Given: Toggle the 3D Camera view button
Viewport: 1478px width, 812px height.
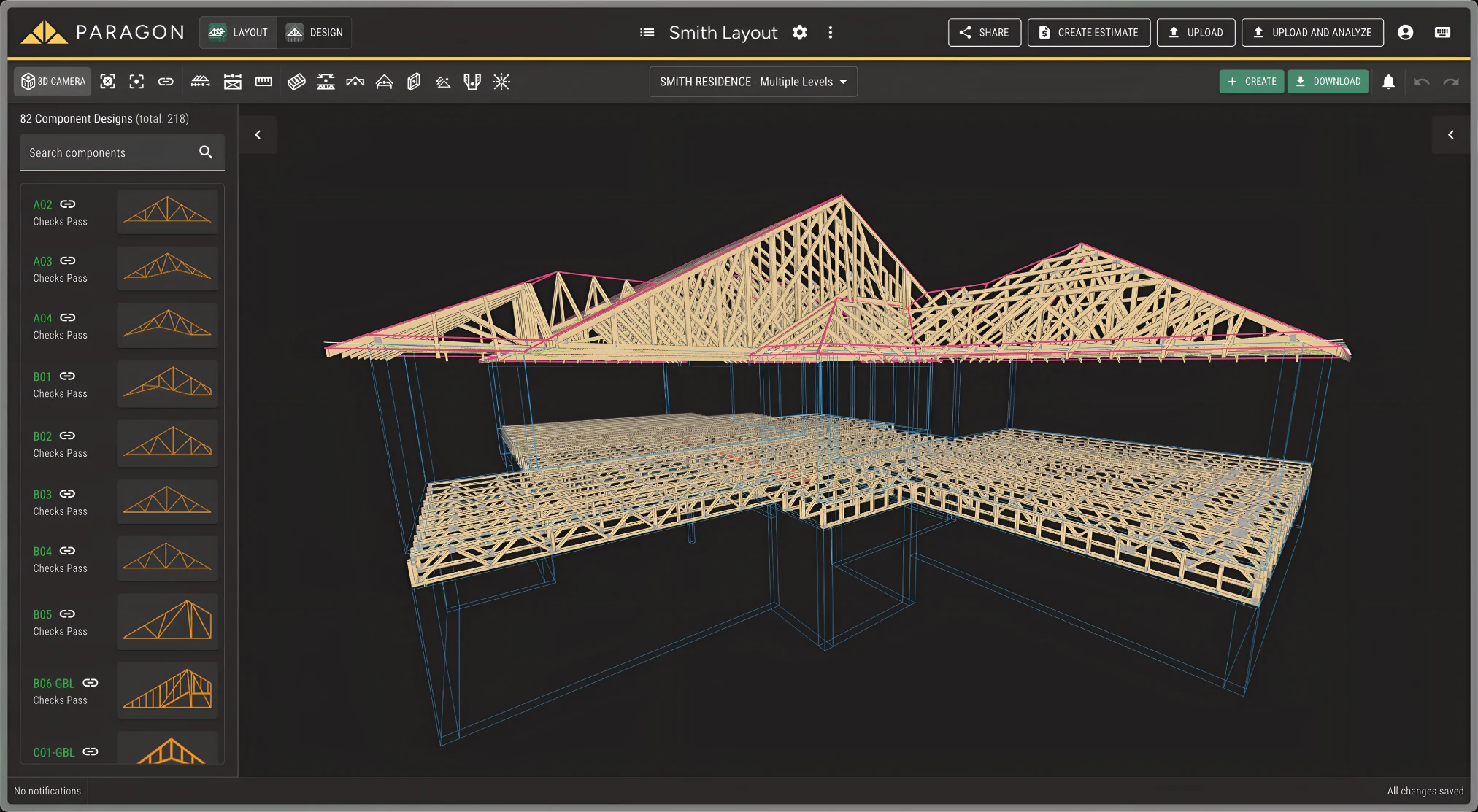Looking at the screenshot, I should pos(53,82).
